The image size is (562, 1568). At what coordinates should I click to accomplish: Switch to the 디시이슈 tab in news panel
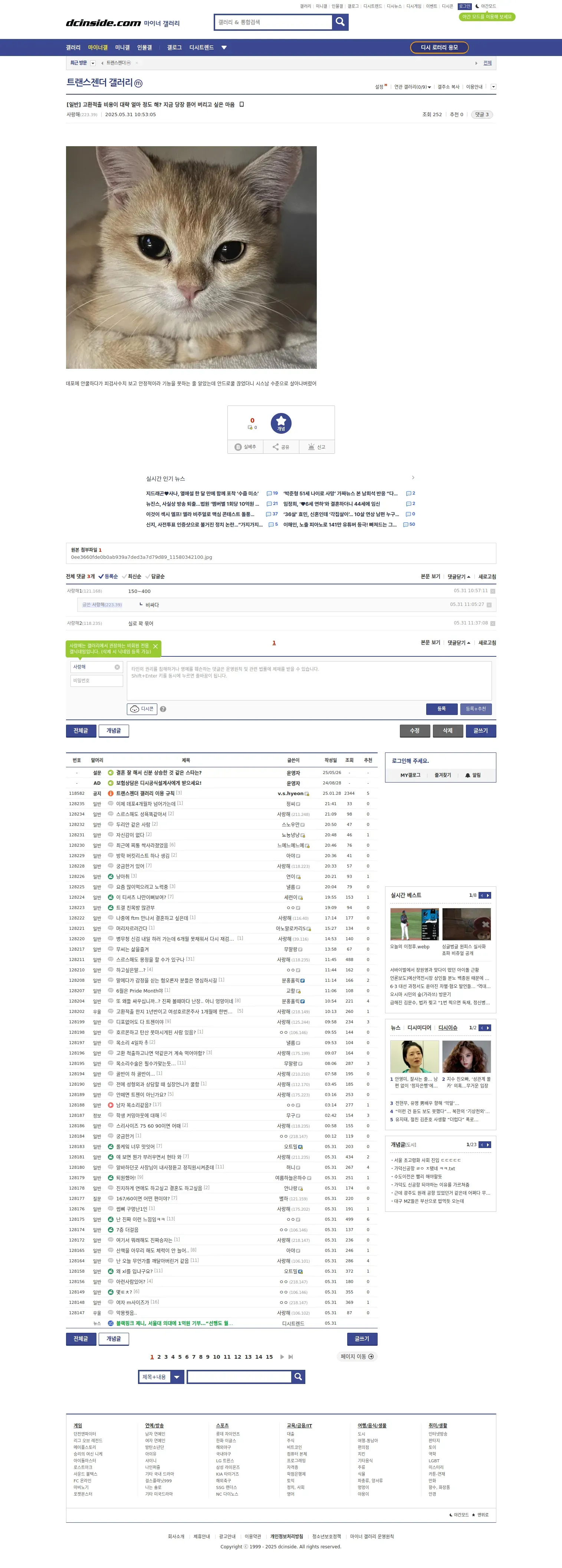447,1027
